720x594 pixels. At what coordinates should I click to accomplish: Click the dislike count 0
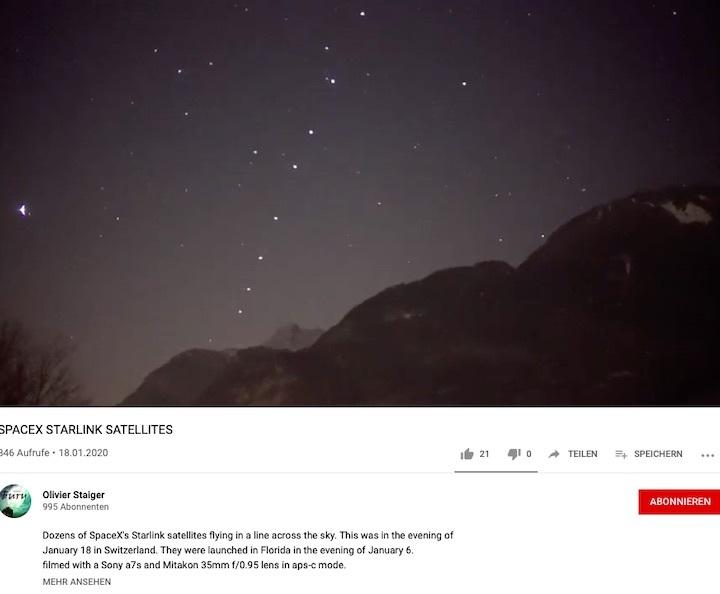tap(529, 454)
